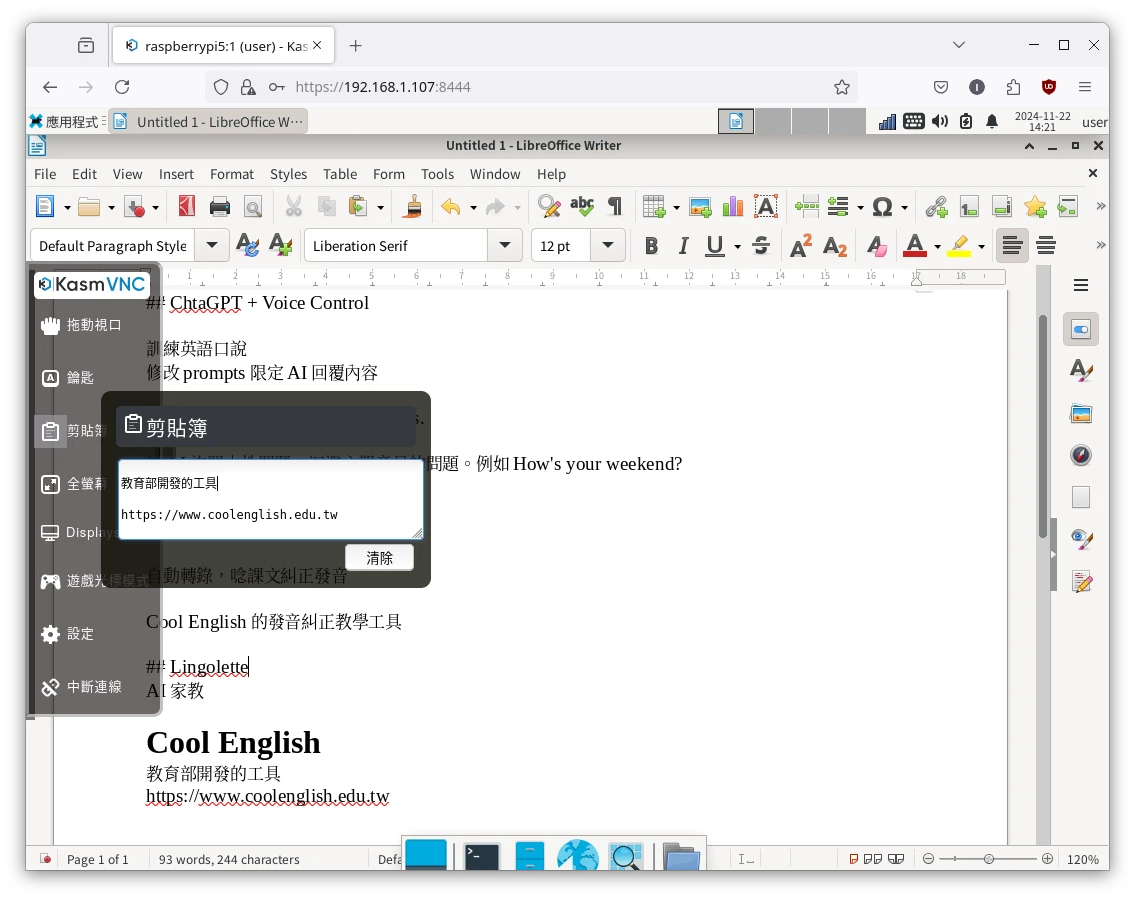Toggle formatting marks pilcrow button
This screenshot has width=1135, height=899.
615,207
